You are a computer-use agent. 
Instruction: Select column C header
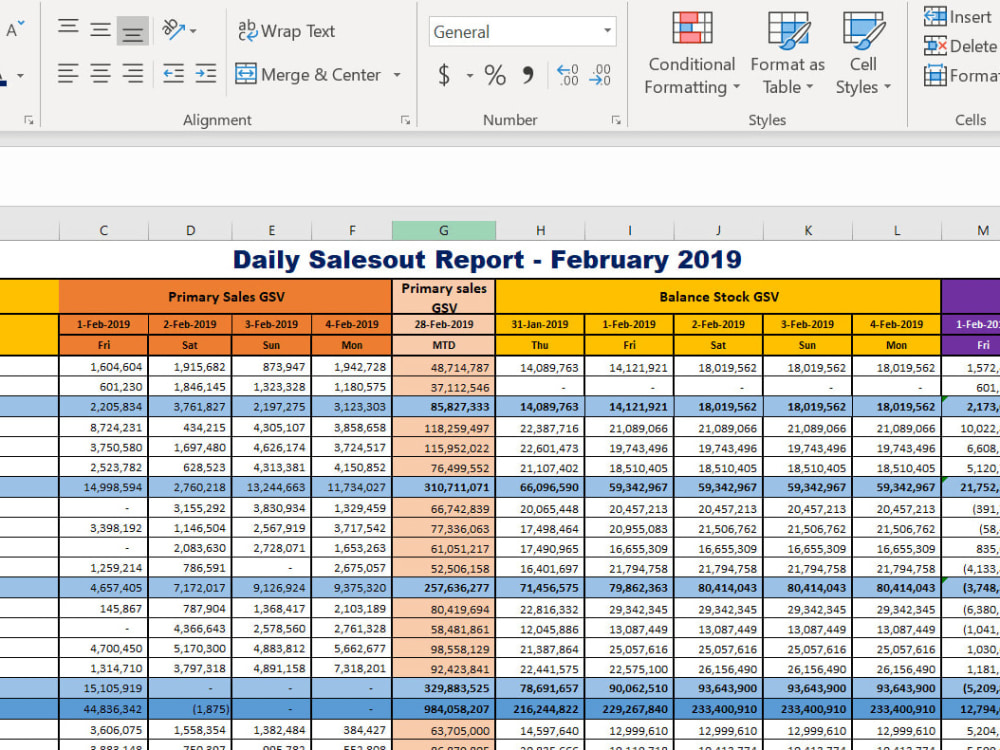tap(103, 231)
